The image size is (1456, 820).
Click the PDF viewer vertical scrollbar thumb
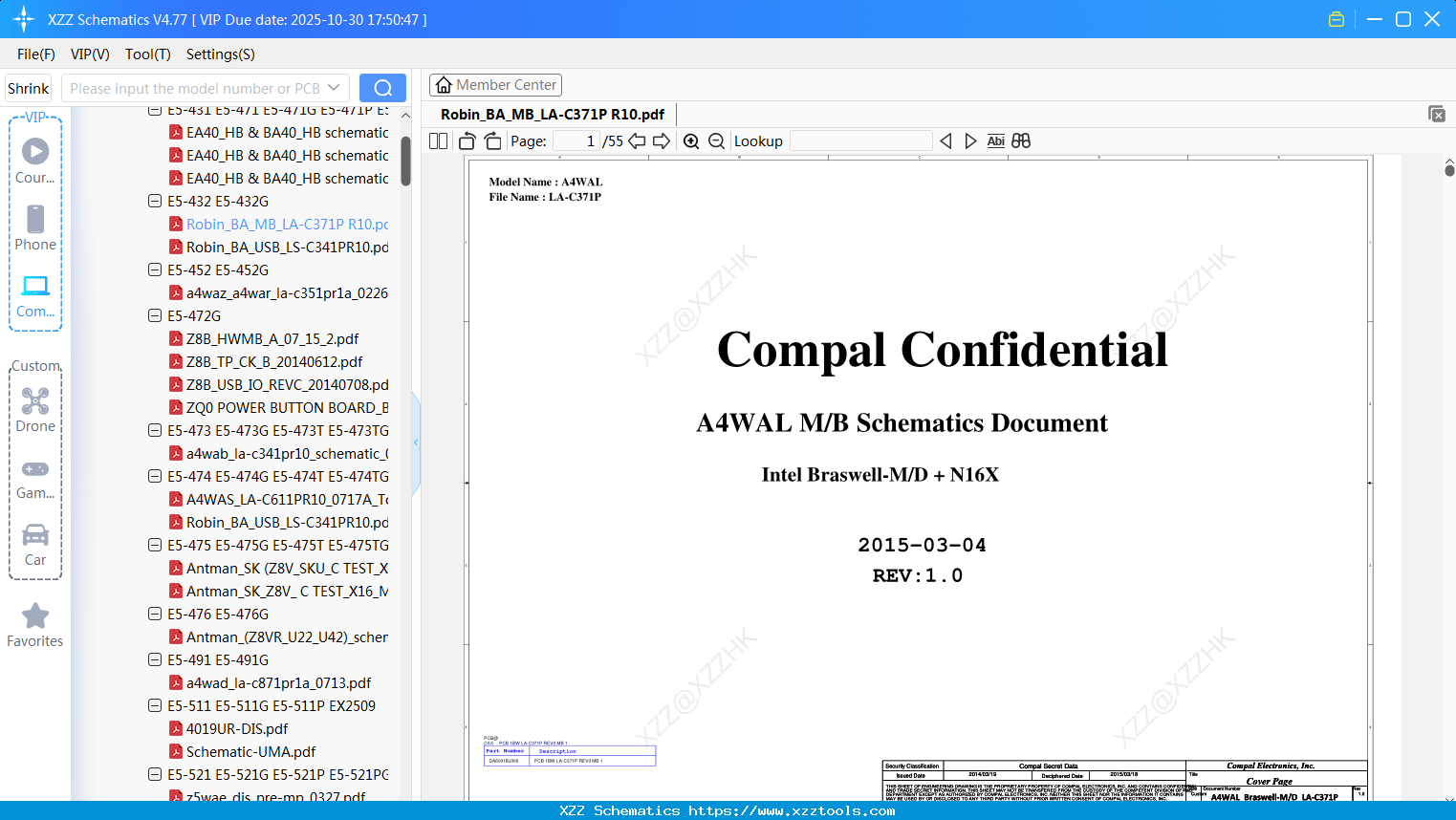1449,170
